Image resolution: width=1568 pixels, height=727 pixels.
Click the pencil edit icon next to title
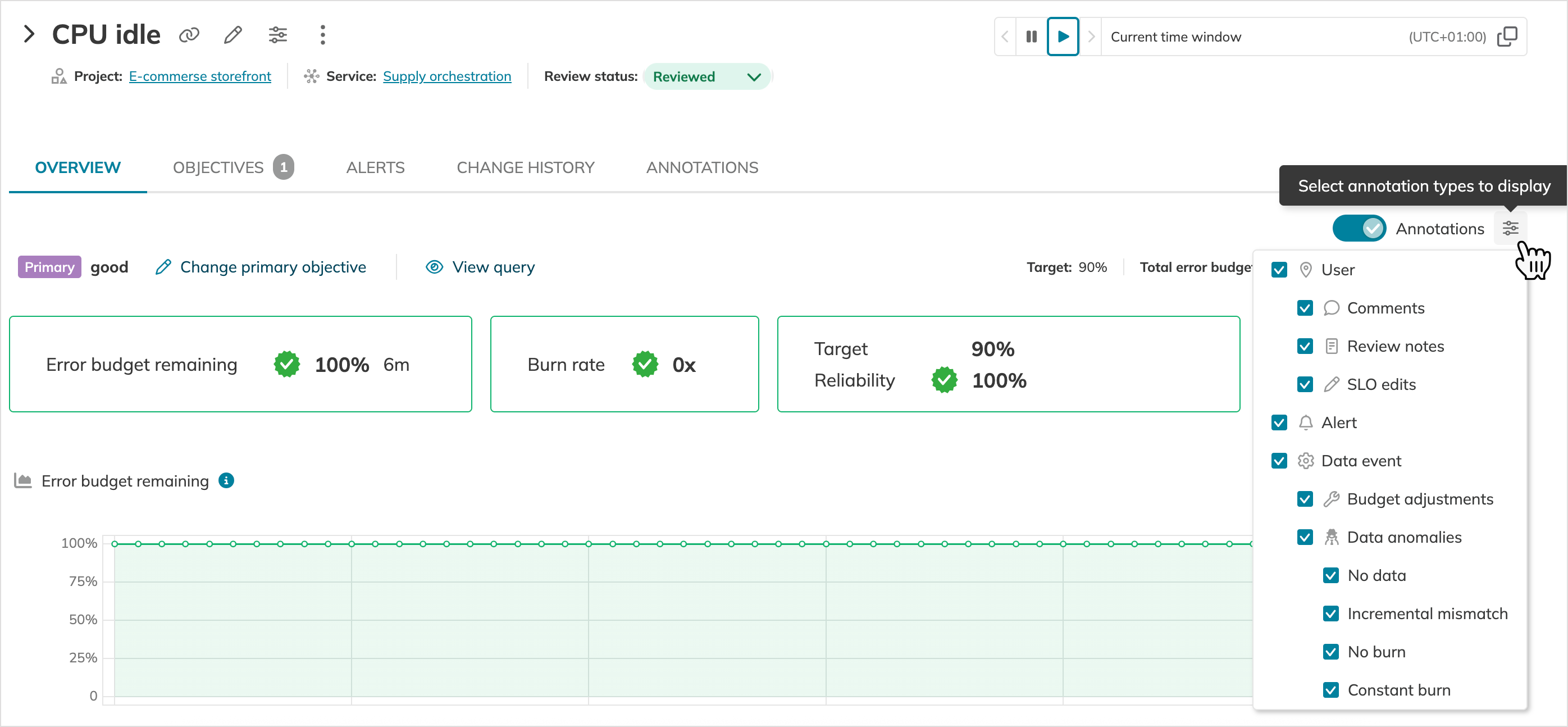pos(233,35)
